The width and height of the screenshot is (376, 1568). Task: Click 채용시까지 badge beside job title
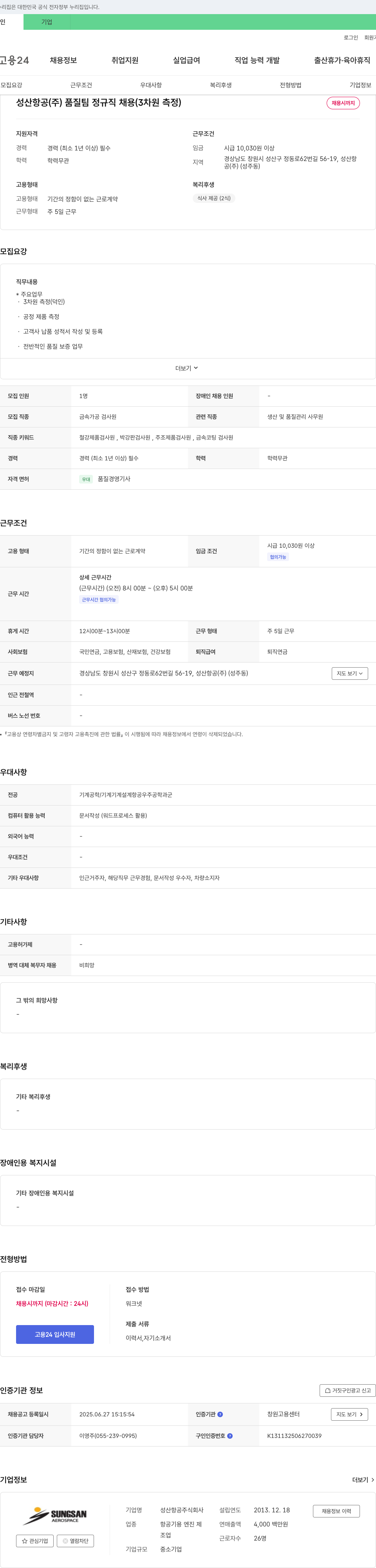343,103
